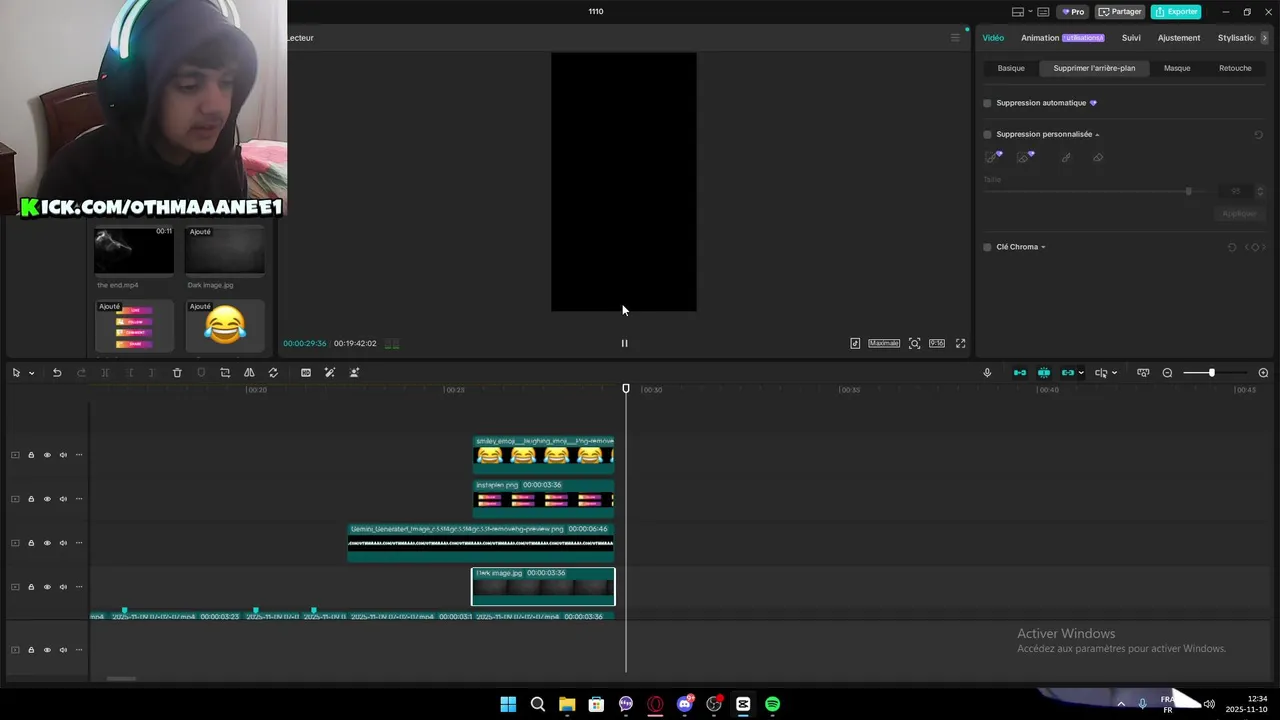This screenshot has width=1280, height=720.
Task: Open Spotify from the Windows taskbar
Action: pyautogui.click(x=773, y=704)
